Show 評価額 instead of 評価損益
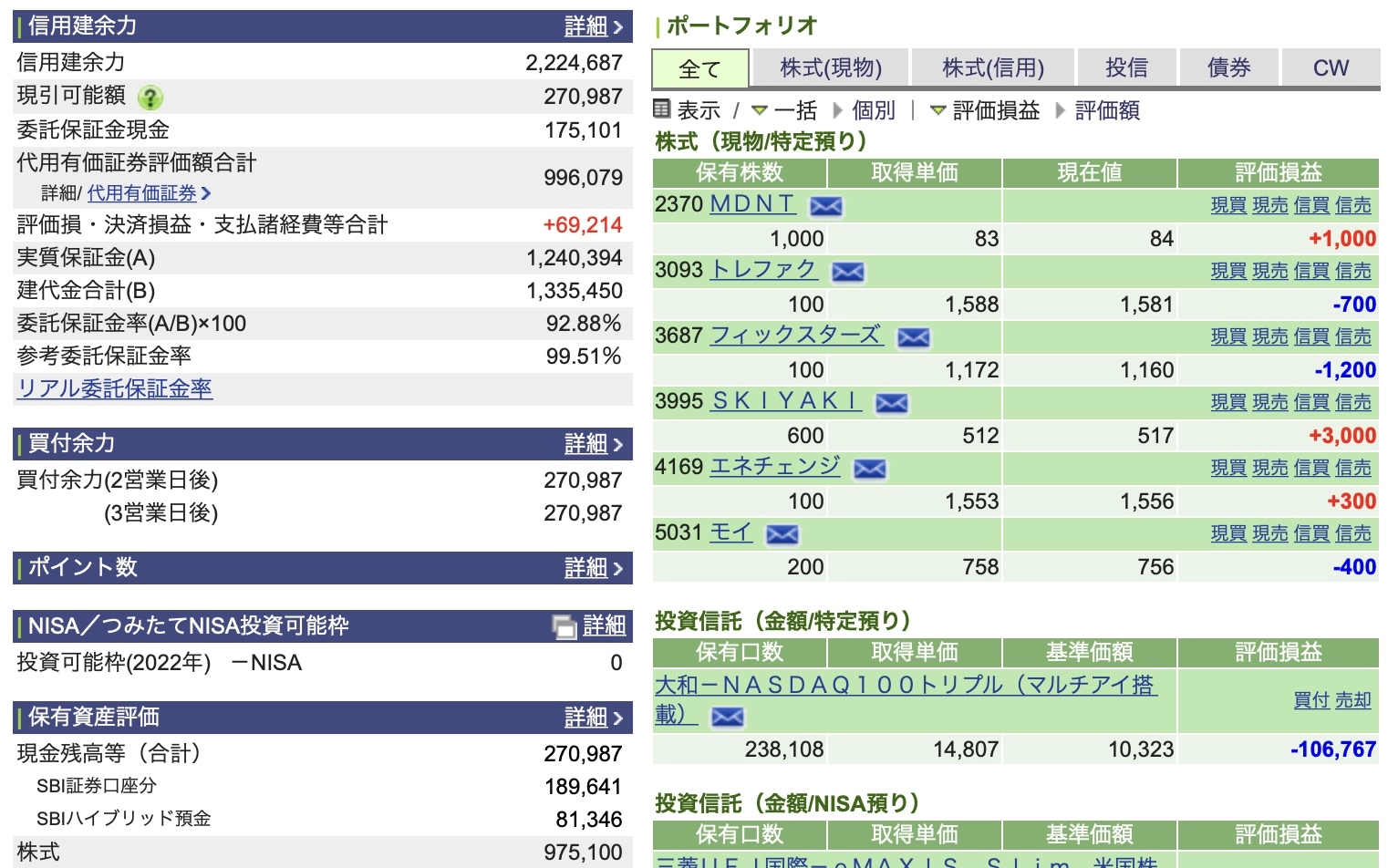Screen dimensions: 1388x868 [x=1106, y=110]
